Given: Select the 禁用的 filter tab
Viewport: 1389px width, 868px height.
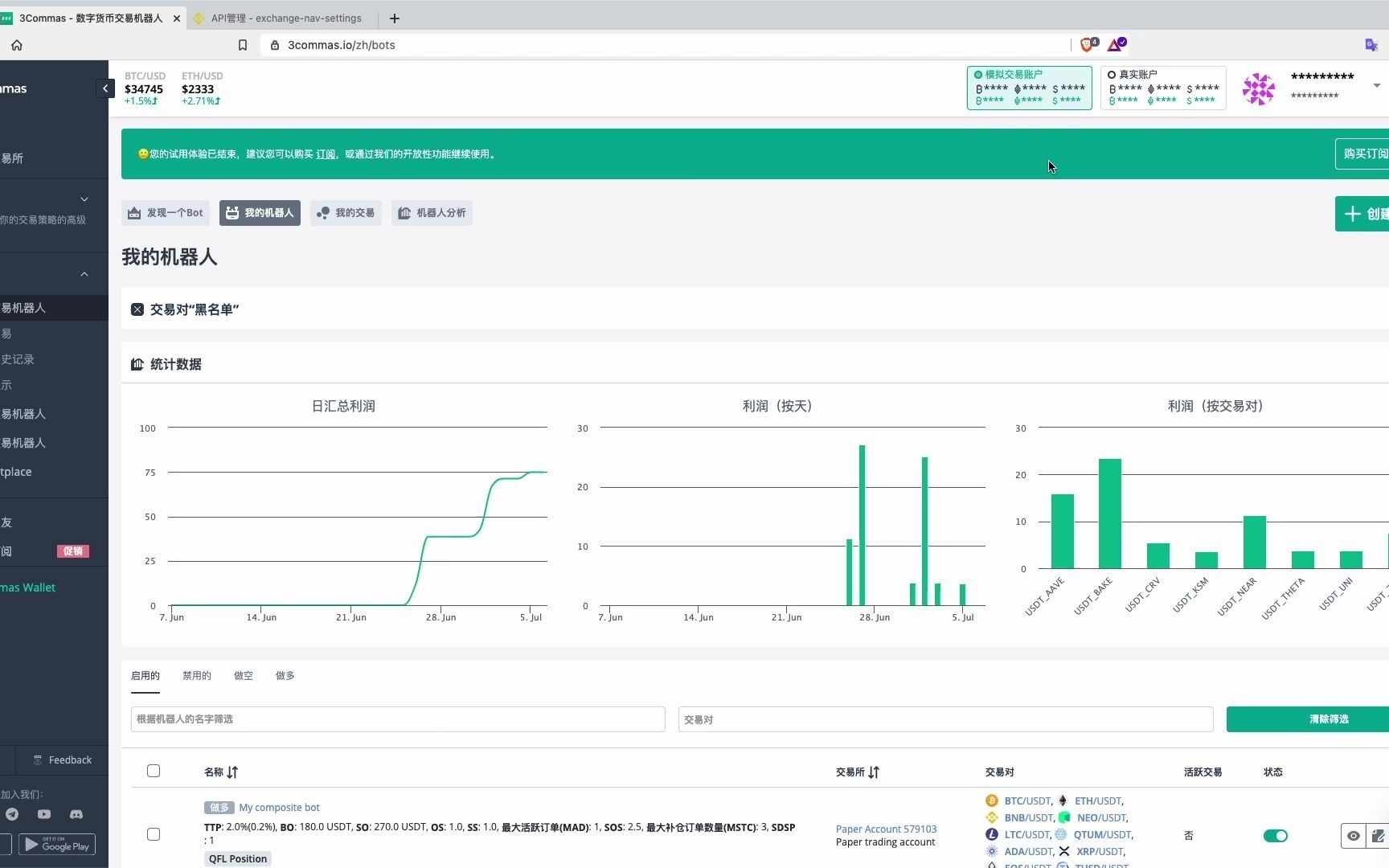Looking at the screenshot, I should coord(197,676).
